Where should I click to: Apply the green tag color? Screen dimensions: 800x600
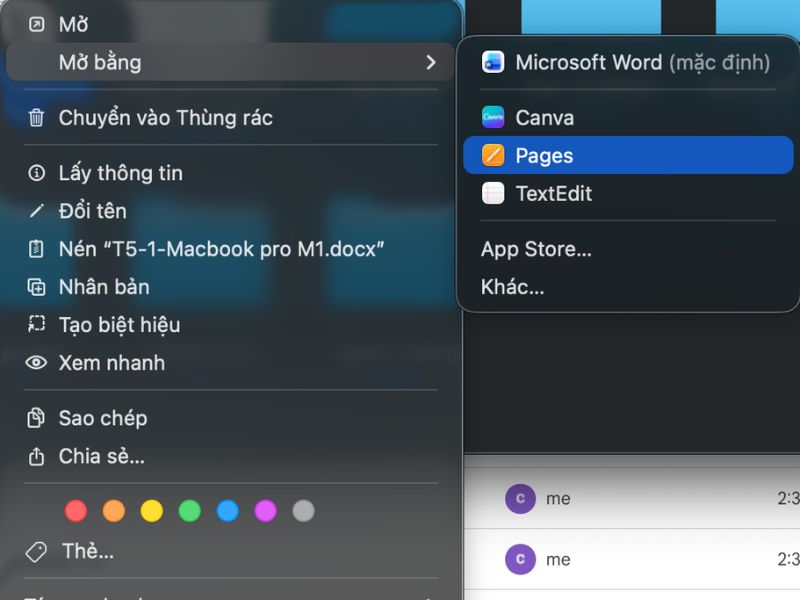[x=190, y=511]
